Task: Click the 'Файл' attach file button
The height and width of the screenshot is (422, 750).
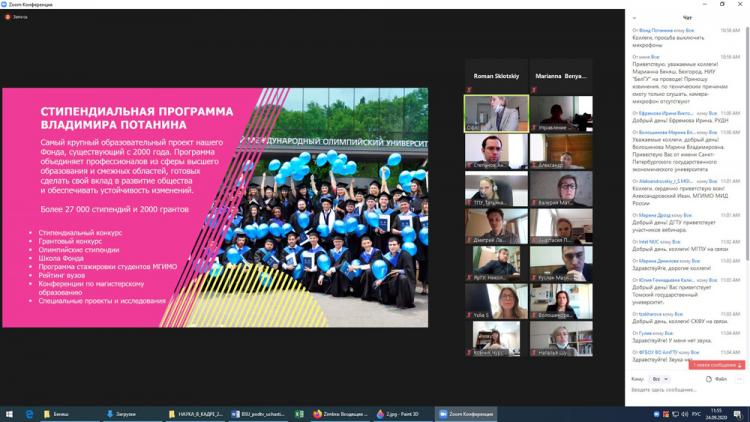Action: (x=718, y=379)
